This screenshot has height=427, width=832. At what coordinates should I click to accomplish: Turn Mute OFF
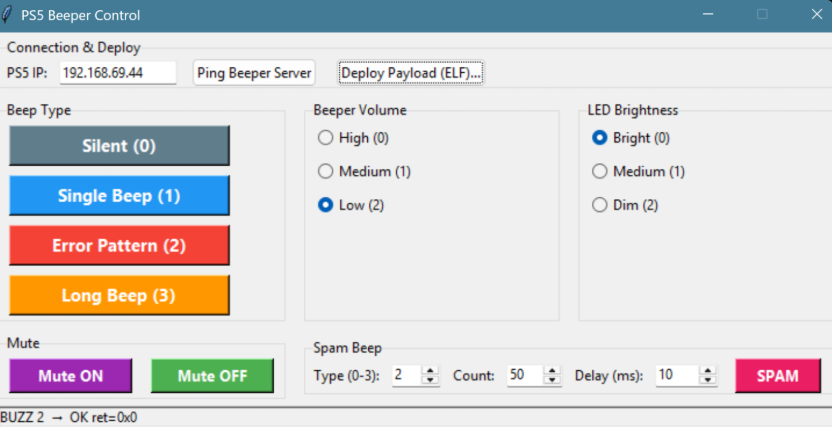212,376
